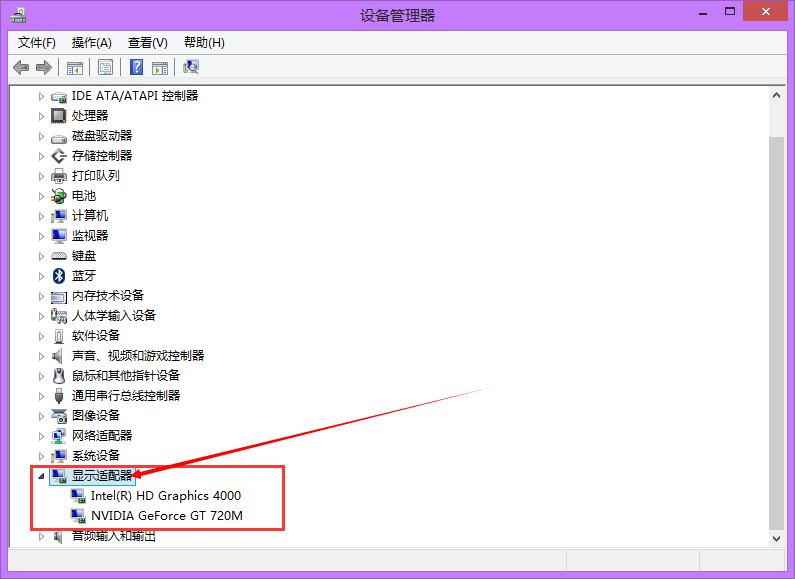The width and height of the screenshot is (795, 579).
Task: Select the NVIDIA GeForce GT 720M entry
Action: coord(167,516)
